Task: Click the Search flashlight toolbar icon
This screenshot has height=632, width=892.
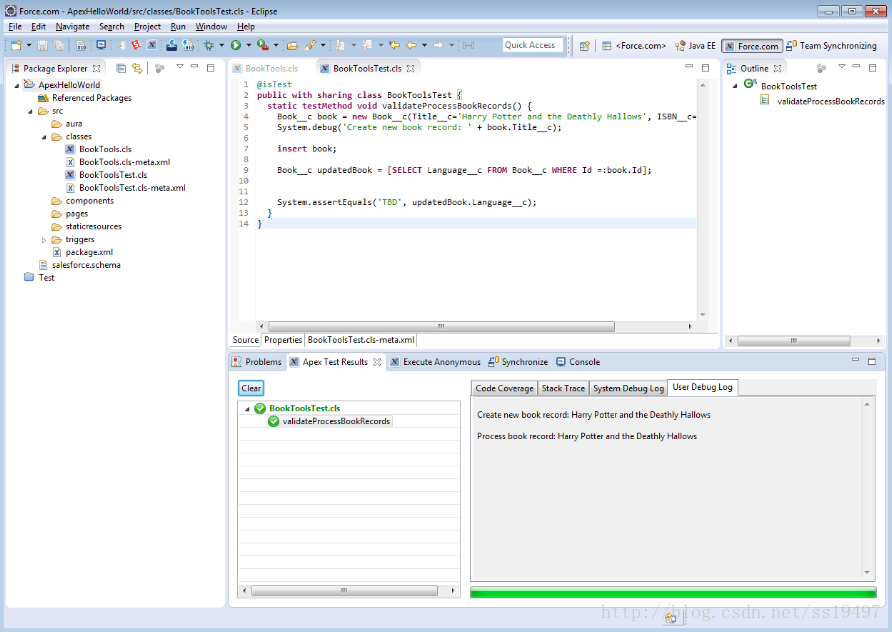Action: (310, 46)
